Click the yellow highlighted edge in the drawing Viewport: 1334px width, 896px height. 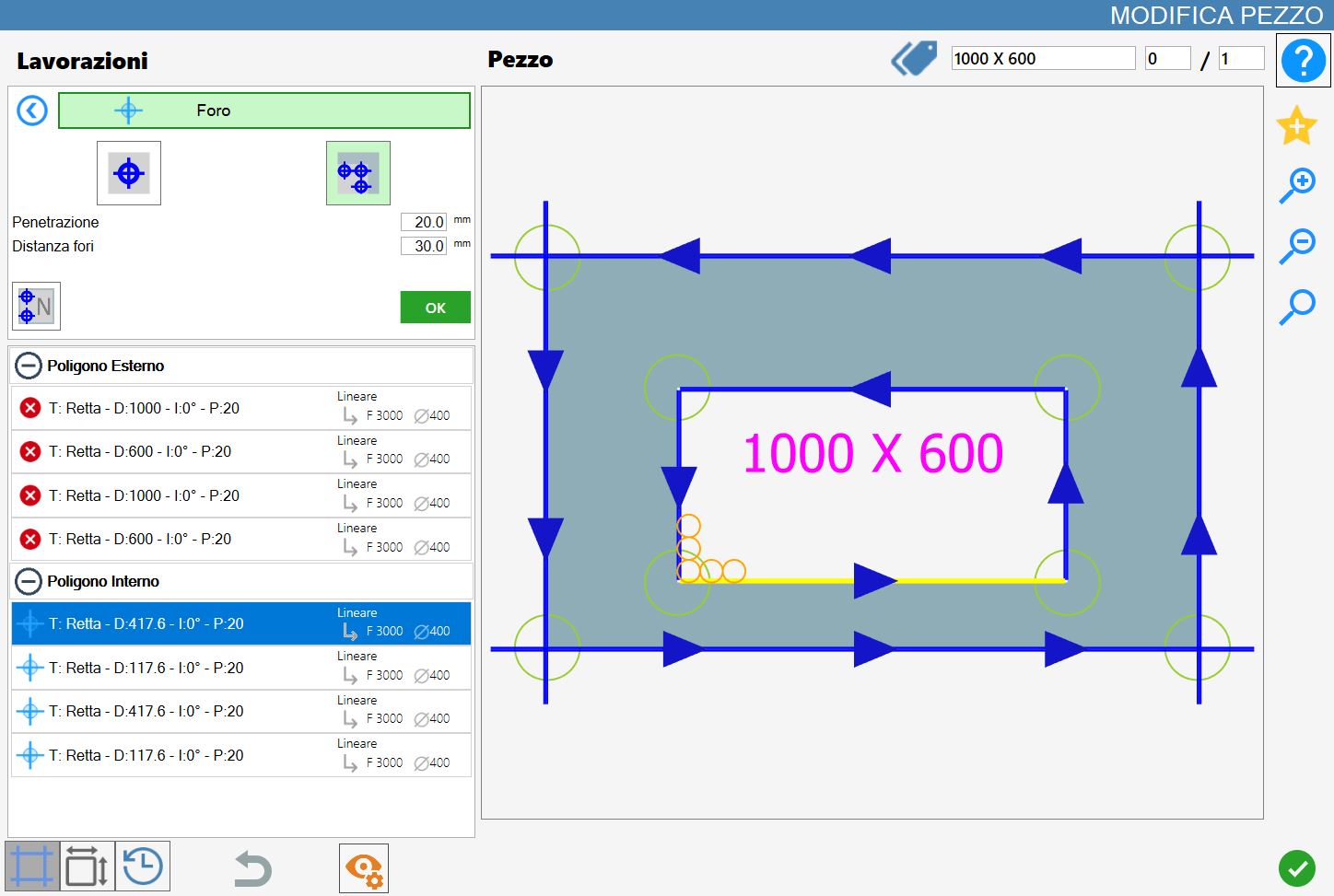coord(872,581)
